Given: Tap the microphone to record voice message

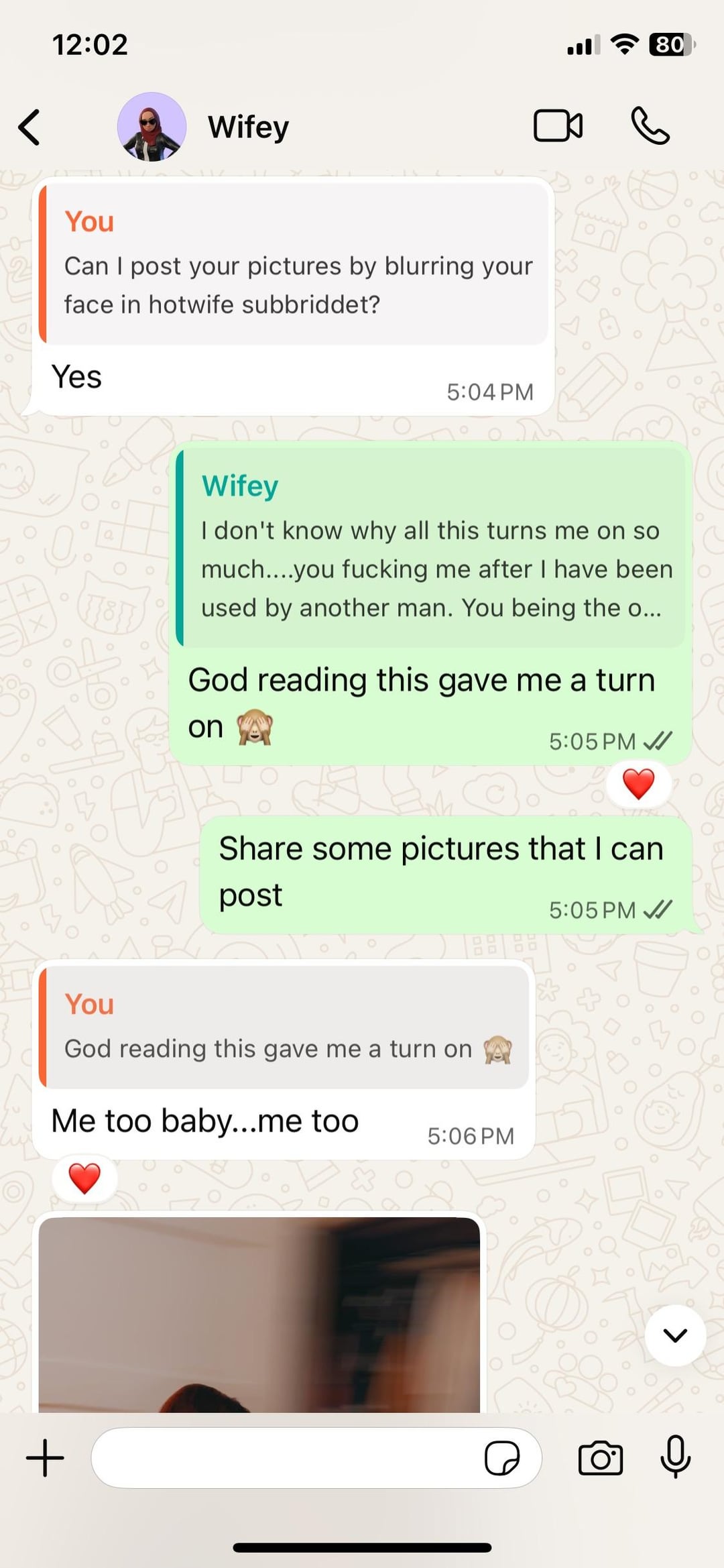Looking at the screenshot, I should [x=675, y=1457].
